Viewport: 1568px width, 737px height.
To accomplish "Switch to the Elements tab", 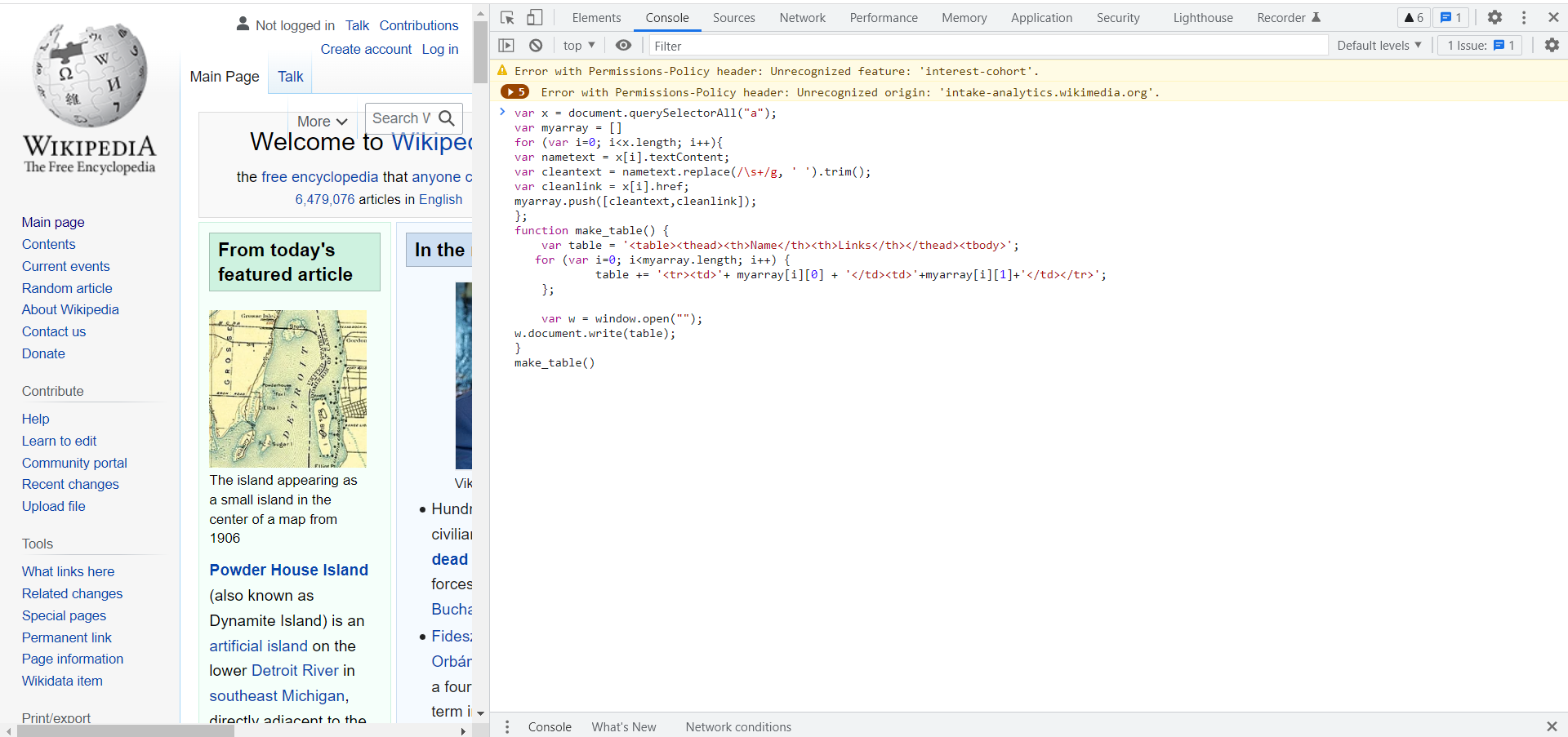I will pyautogui.click(x=596, y=17).
